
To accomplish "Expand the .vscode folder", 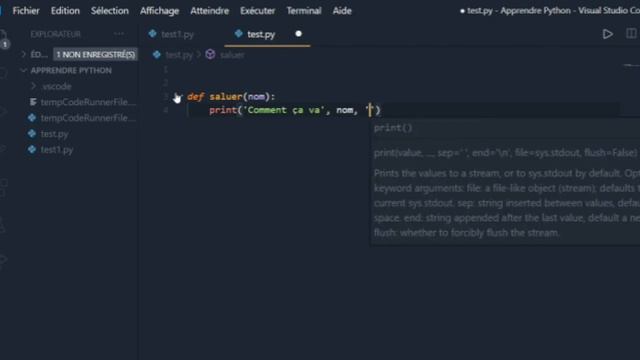I will click(x=57, y=87).
